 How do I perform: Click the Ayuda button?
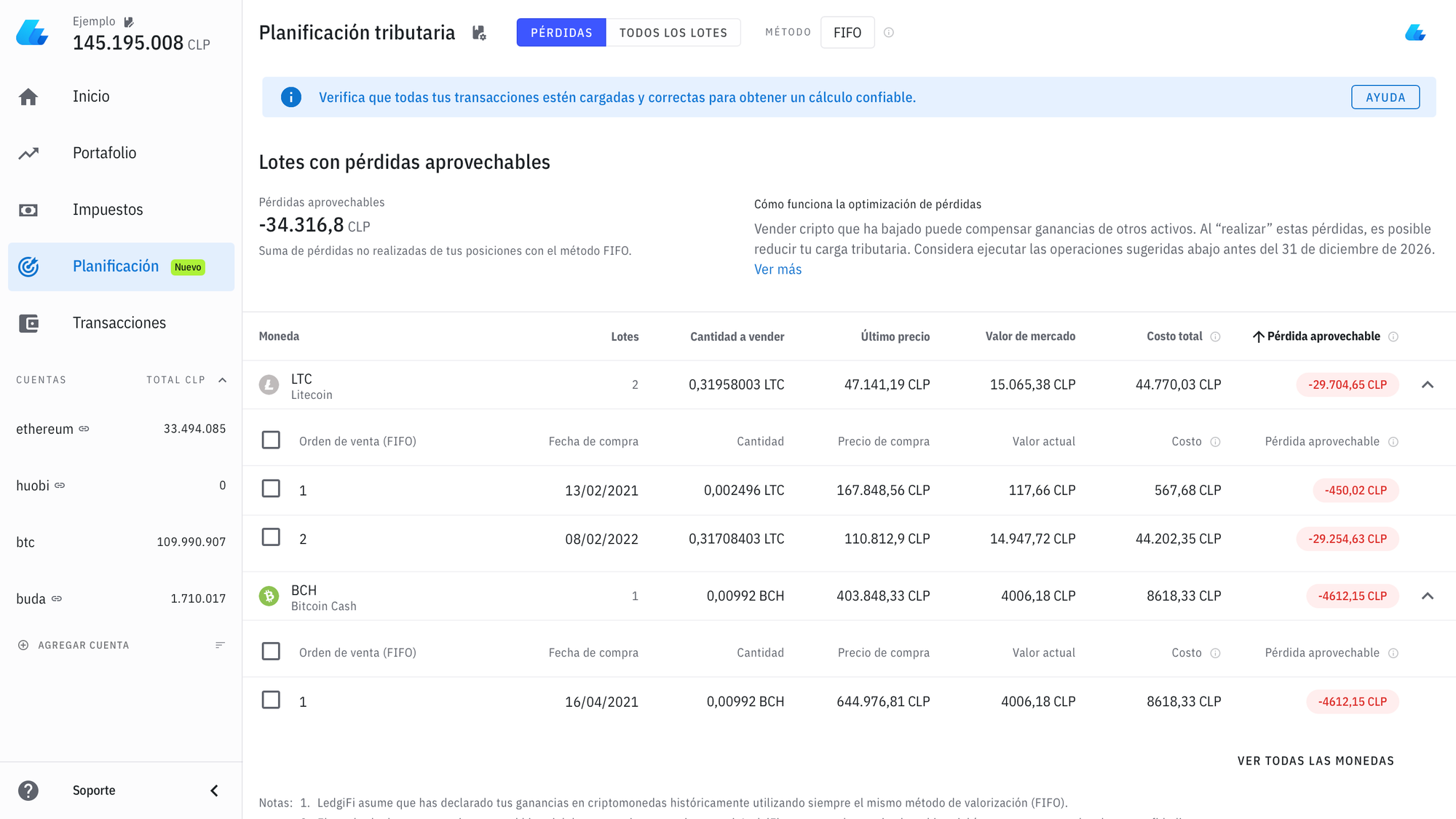pos(1385,98)
